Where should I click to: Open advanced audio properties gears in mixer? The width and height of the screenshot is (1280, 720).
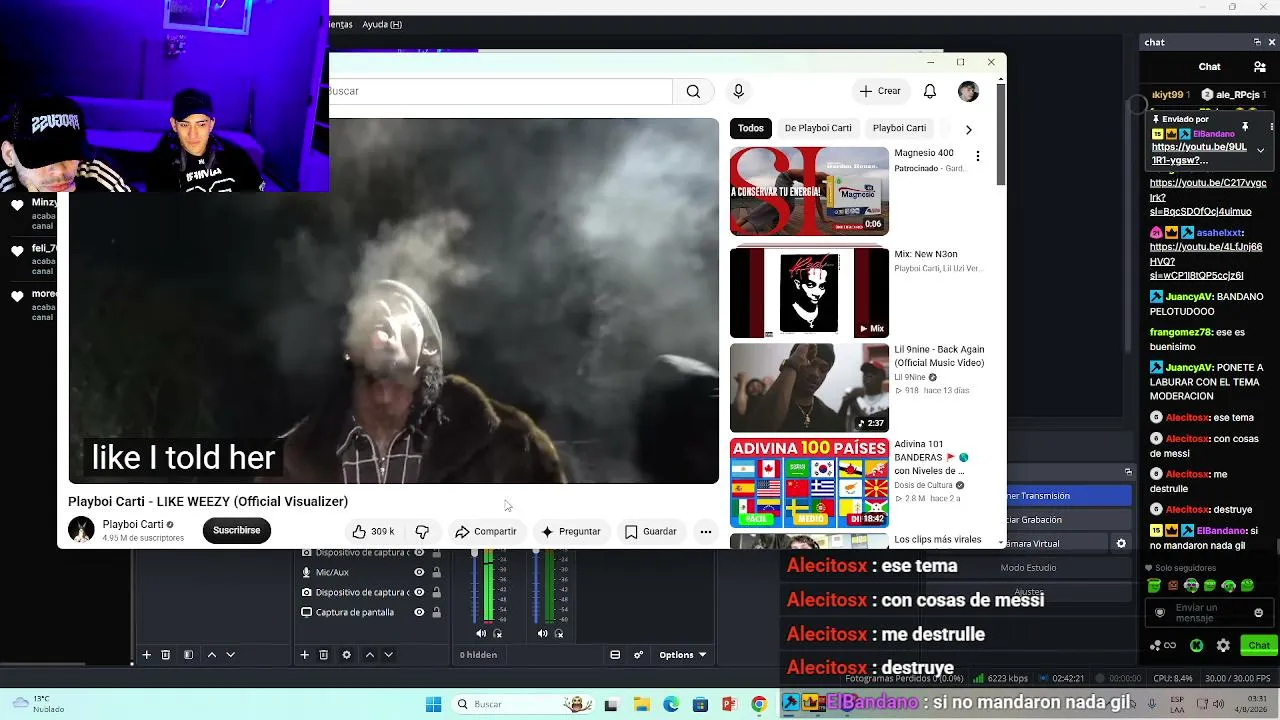tap(638, 655)
